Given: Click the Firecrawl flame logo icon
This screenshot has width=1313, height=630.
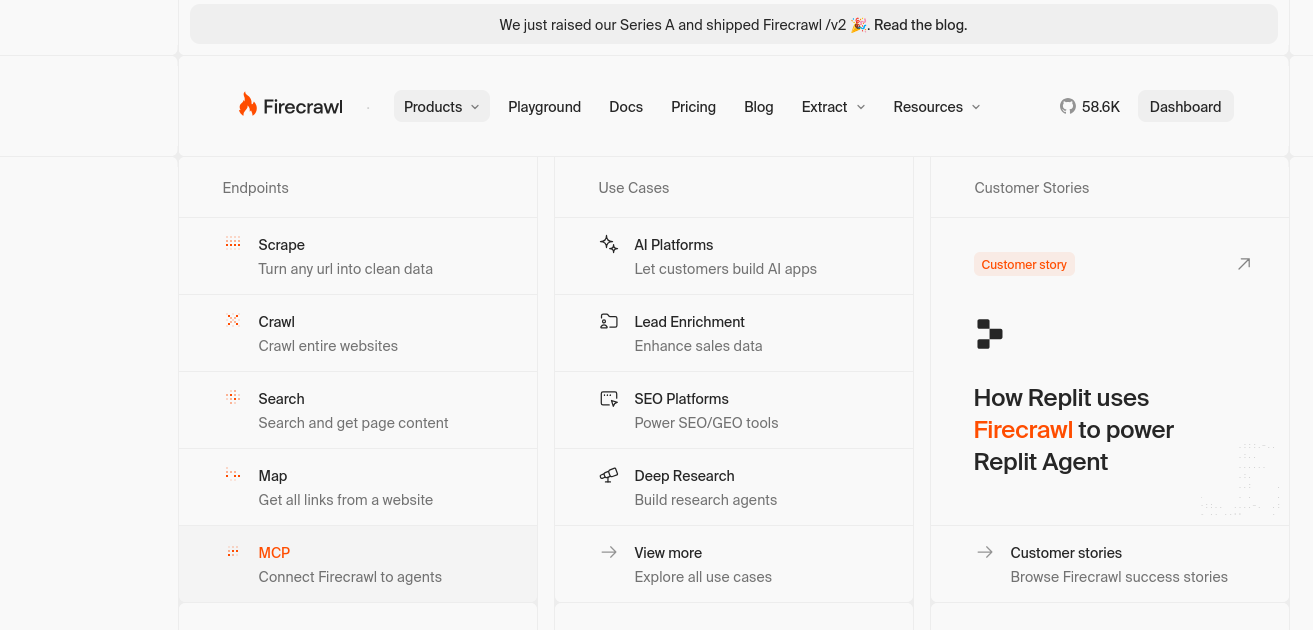Looking at the screenshot, I should click(247, 105).
